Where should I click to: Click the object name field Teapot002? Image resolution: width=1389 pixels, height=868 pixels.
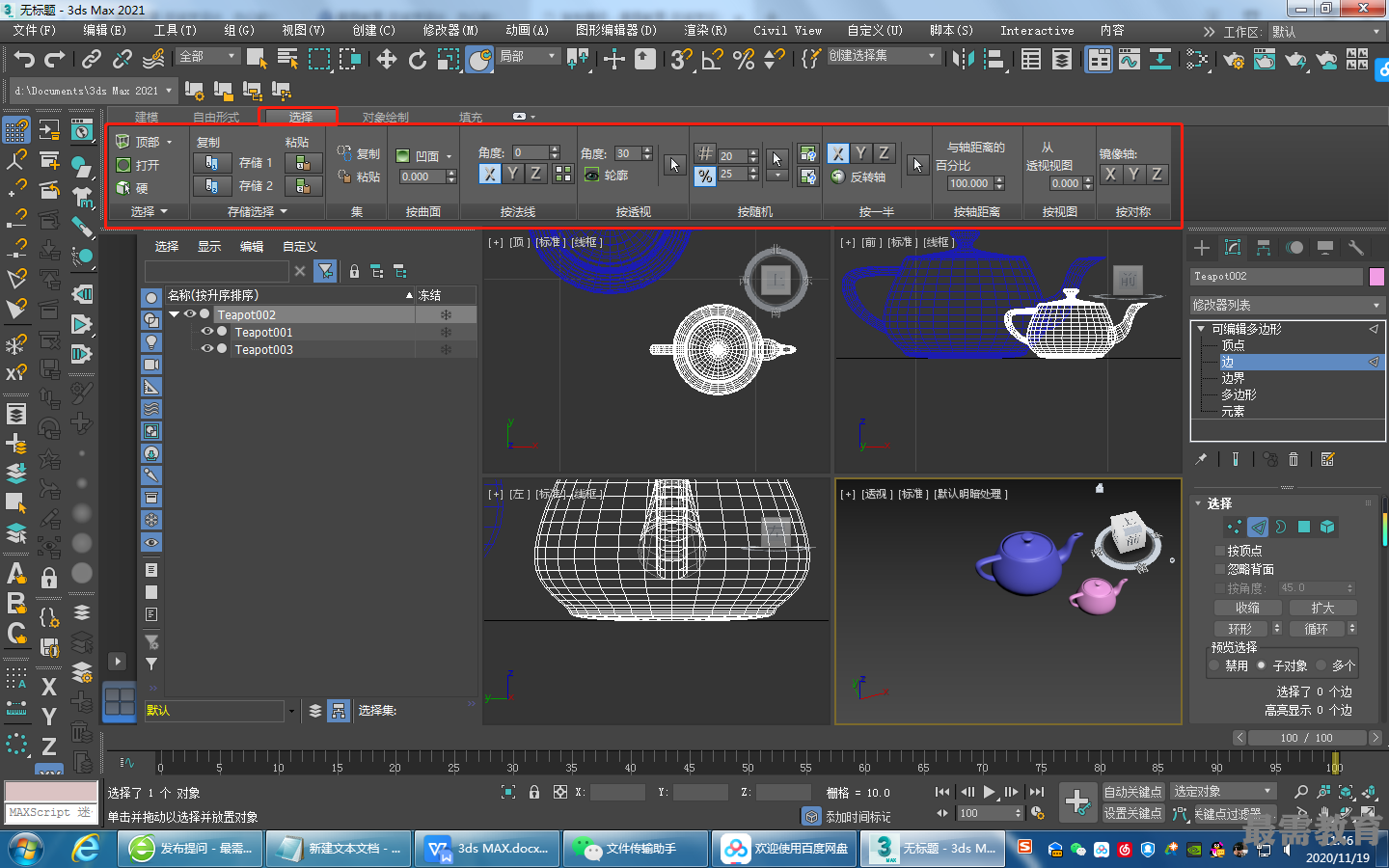click(1277, 277)
